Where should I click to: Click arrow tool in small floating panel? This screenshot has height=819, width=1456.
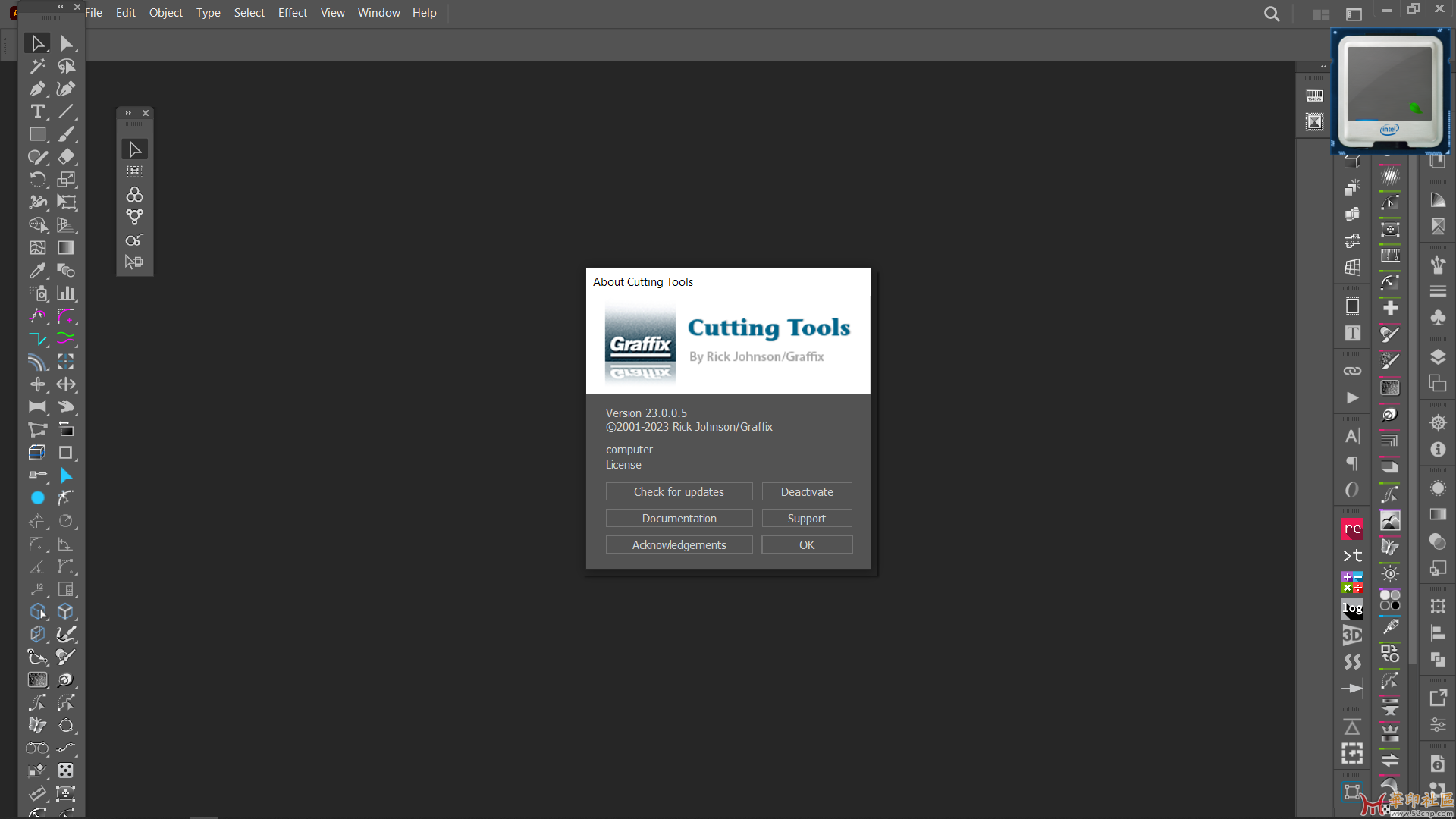(134, 149)
